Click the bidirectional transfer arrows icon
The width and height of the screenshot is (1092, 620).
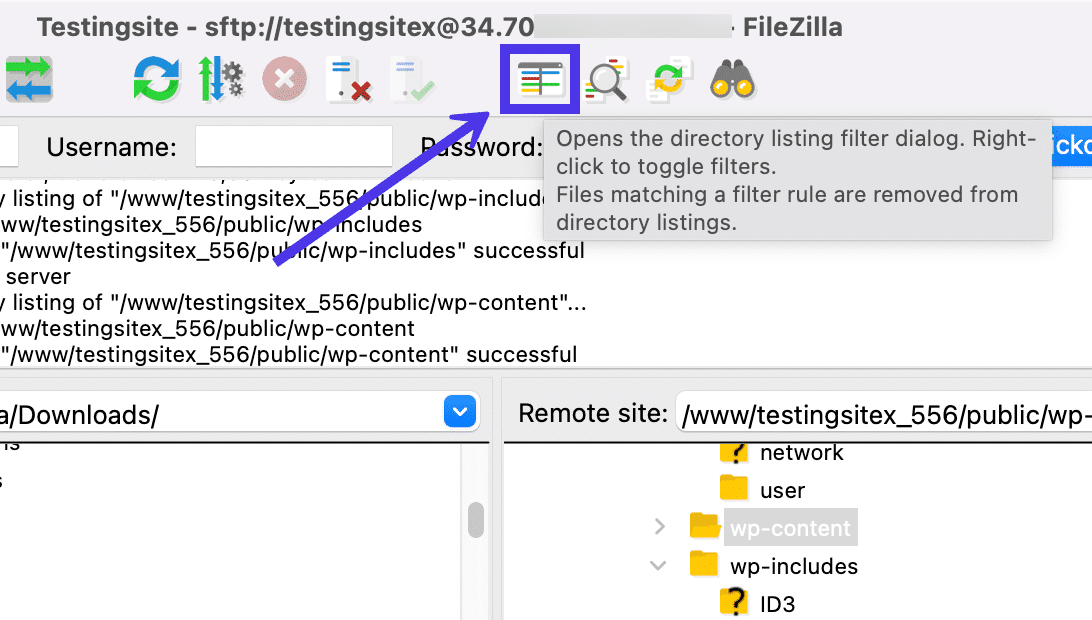28,78
